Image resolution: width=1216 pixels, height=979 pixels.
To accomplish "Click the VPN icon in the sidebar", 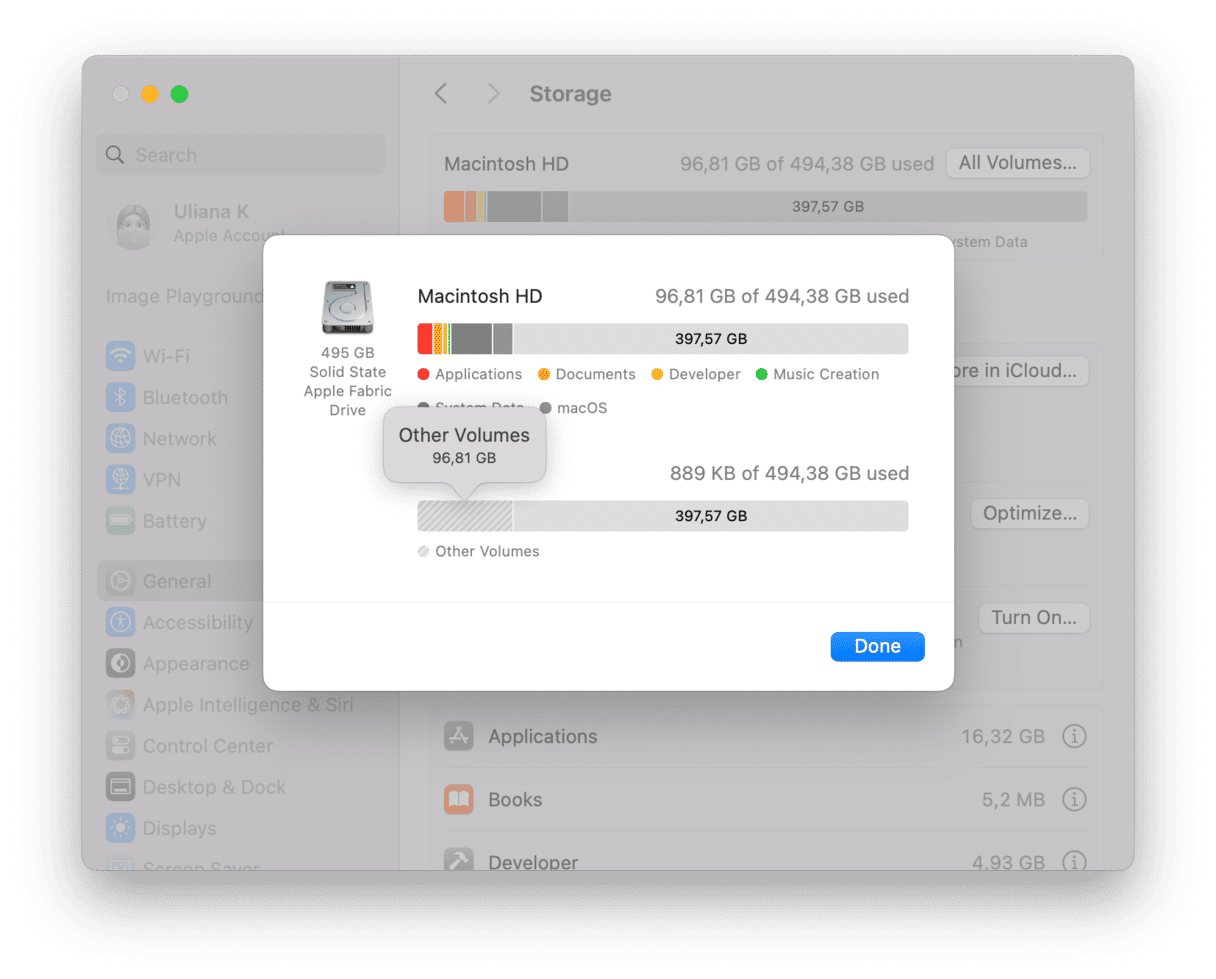I will (x=121, y=480).
